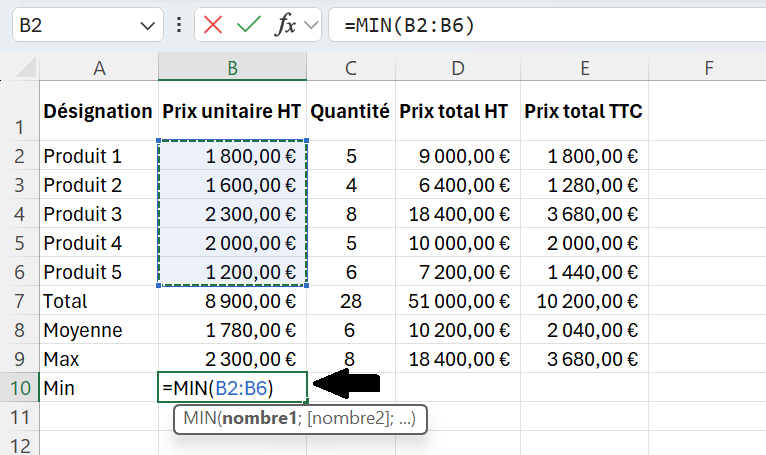Select row 10 header
The width and height of the screenshot is (766, 455).
pos(20,388)
